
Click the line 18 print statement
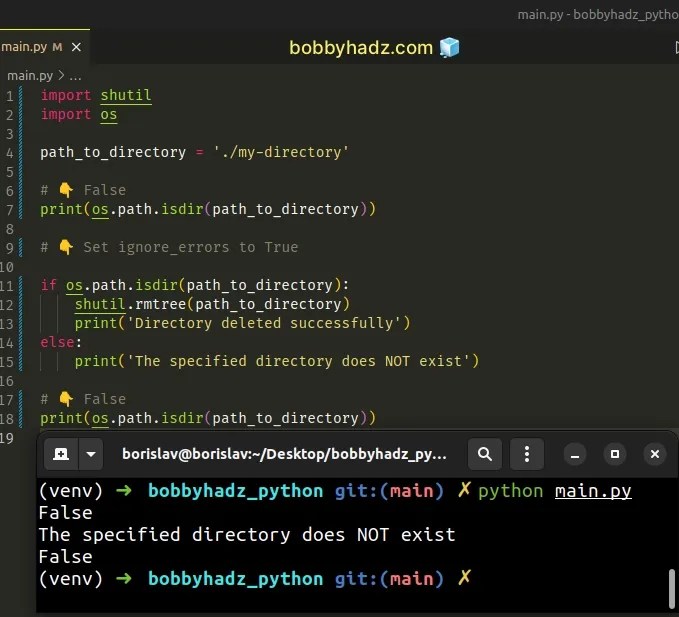click(x=208, y=418)
